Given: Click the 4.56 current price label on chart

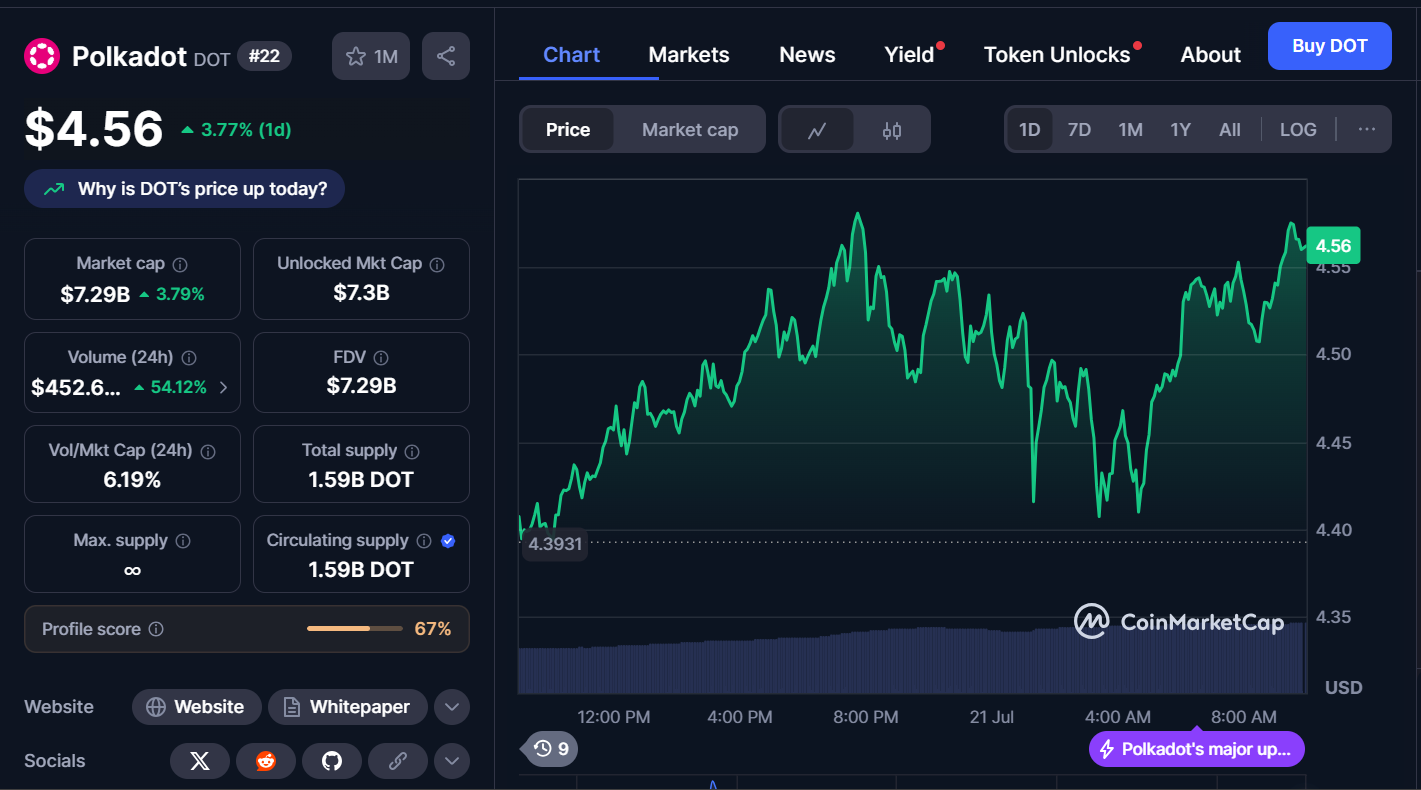Looking at the screenshot, I should click(x=1333, y=246).
